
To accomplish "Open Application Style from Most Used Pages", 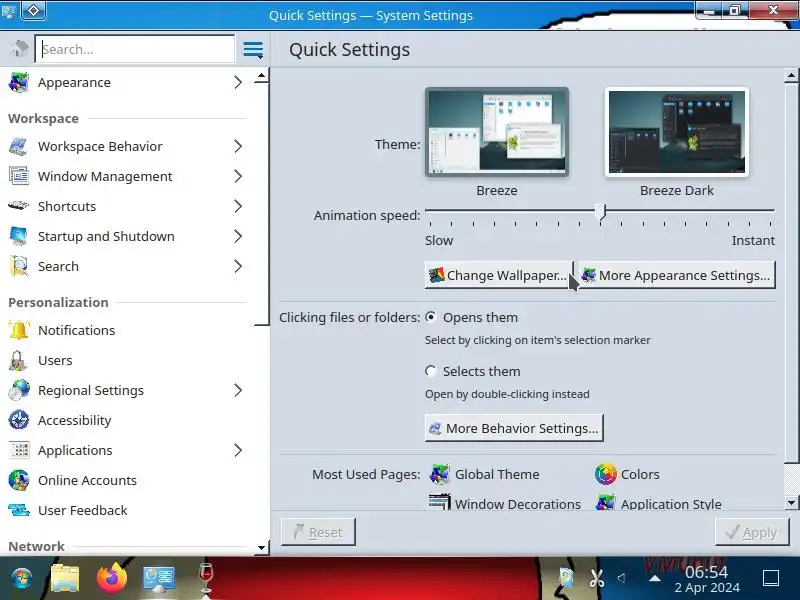I will pyautogui.click(x=658, y=503).
